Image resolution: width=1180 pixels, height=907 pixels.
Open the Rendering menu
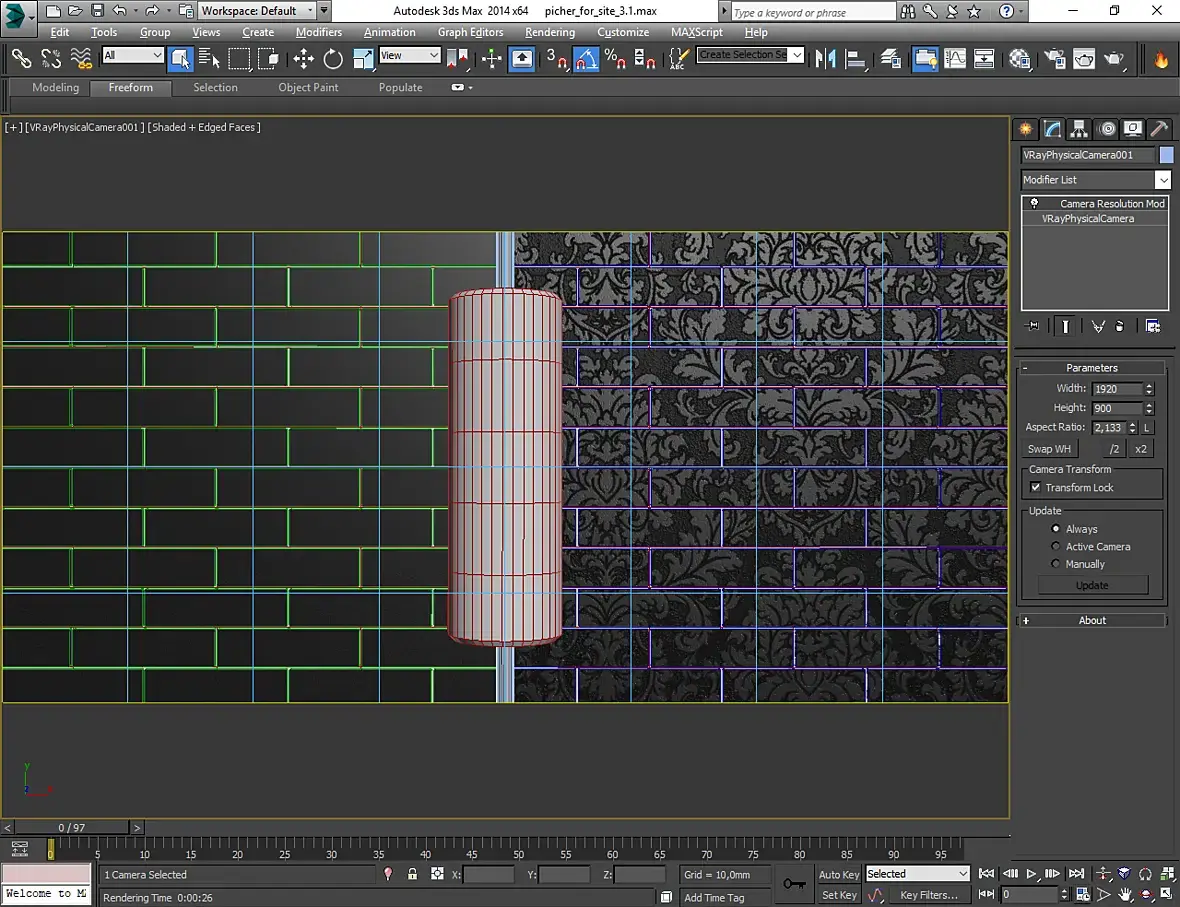(550, 32)
